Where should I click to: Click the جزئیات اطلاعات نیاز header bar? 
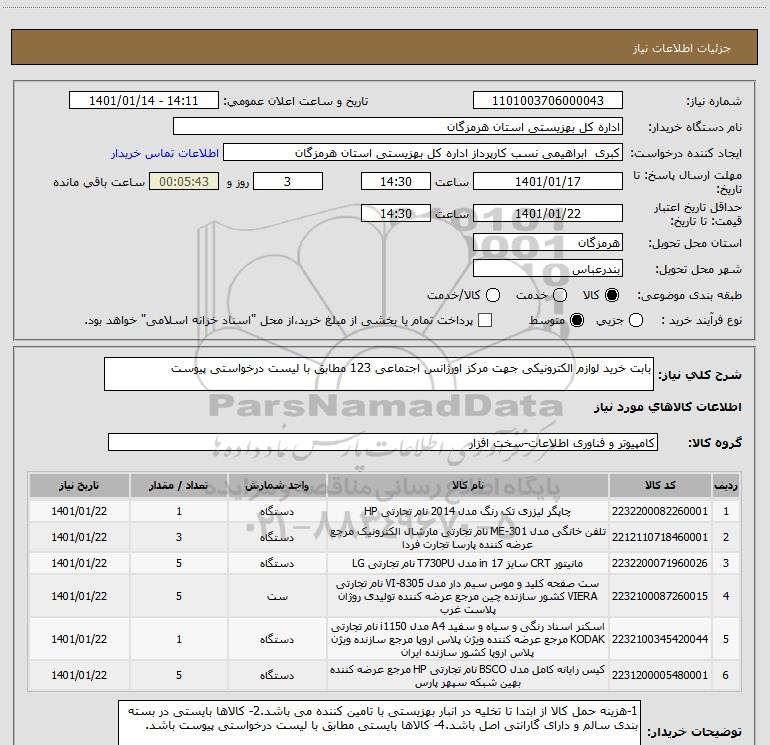(385, 48)
